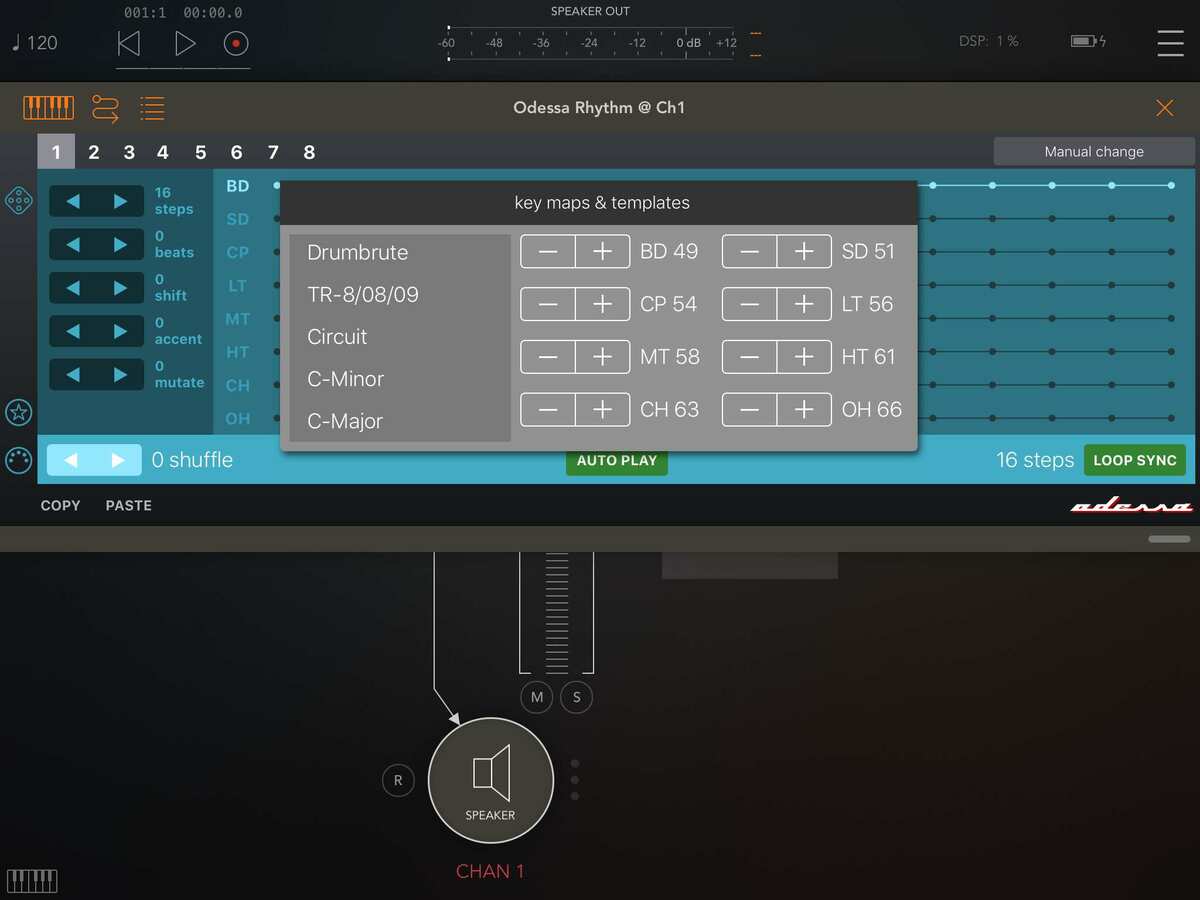Increase beats with right arrow

[120, 244]
